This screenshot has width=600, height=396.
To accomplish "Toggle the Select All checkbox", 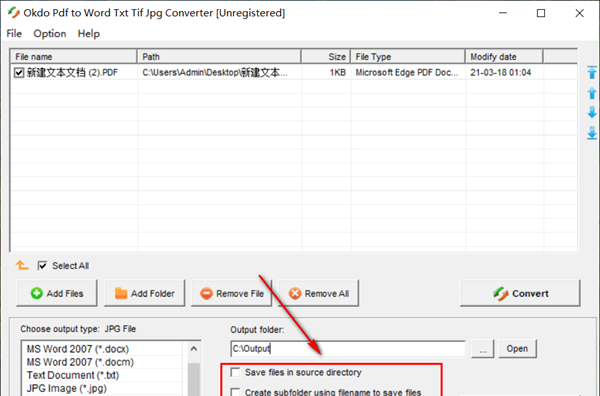I will click(x=42, y=266).
